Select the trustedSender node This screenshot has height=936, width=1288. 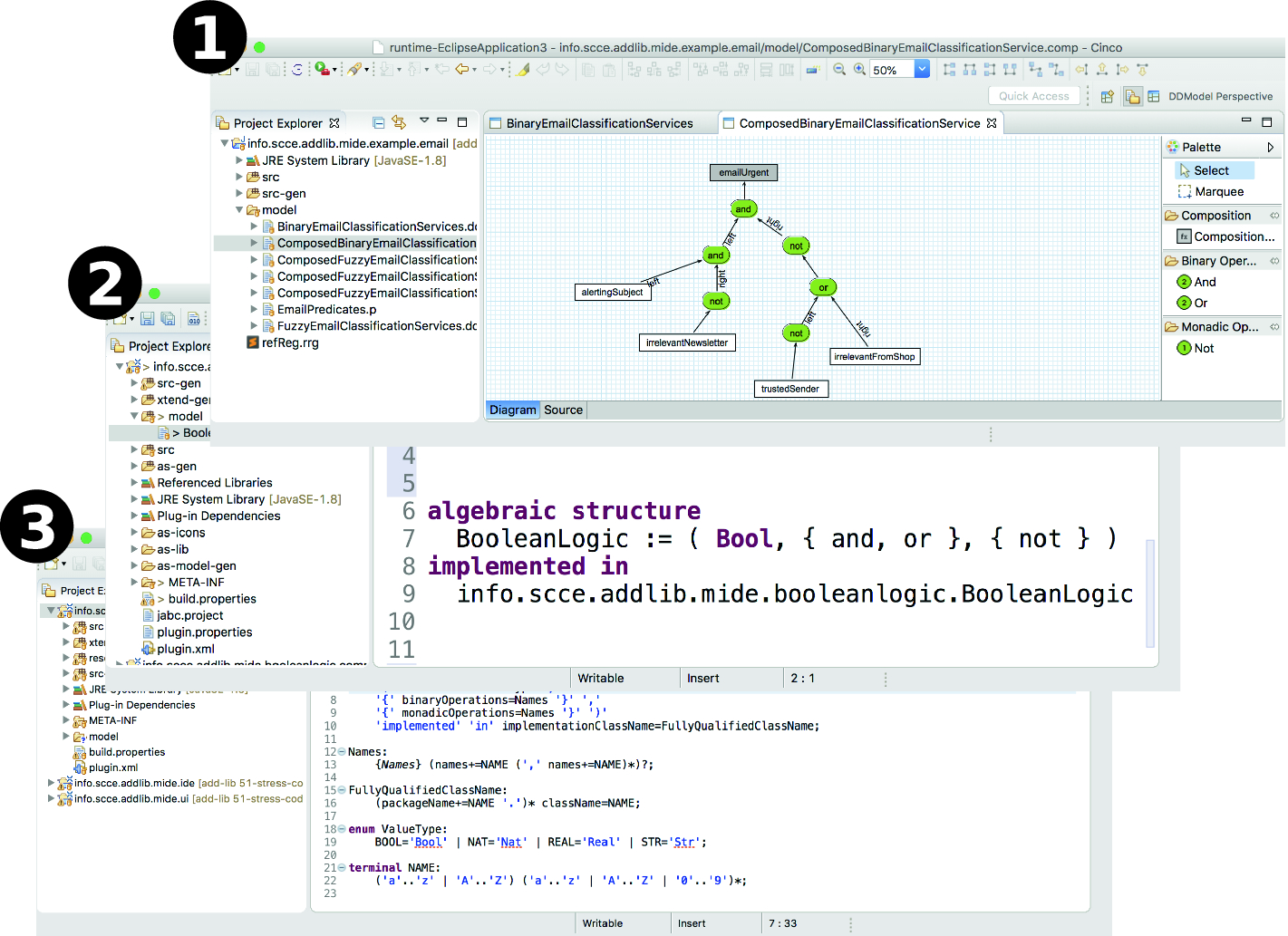click(x=789, y=389)
